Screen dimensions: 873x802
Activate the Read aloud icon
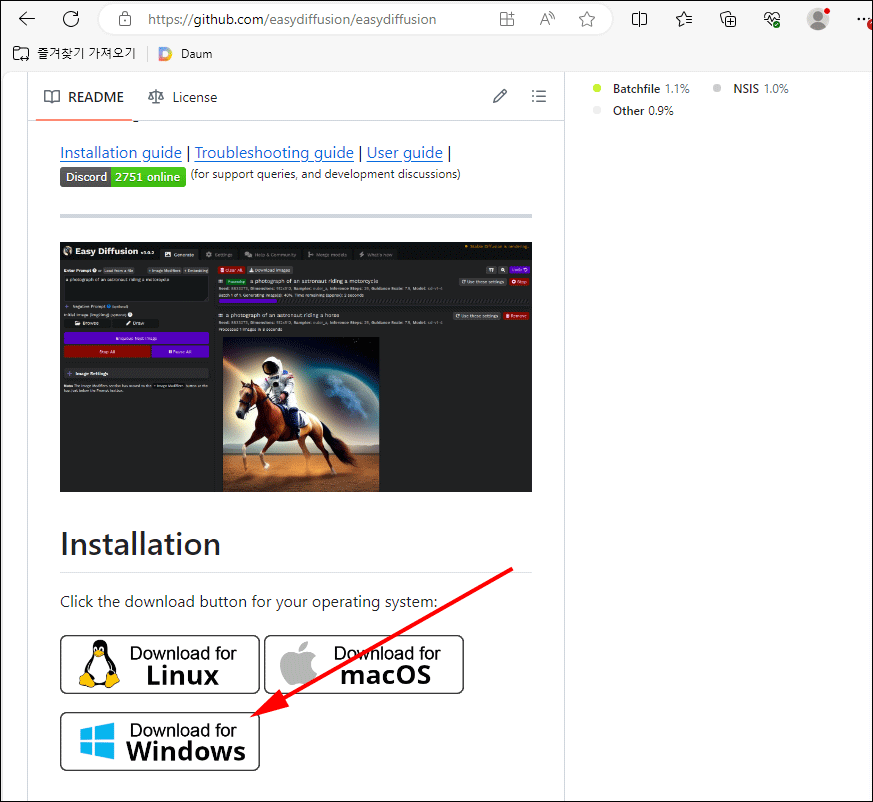coord(547,19)
